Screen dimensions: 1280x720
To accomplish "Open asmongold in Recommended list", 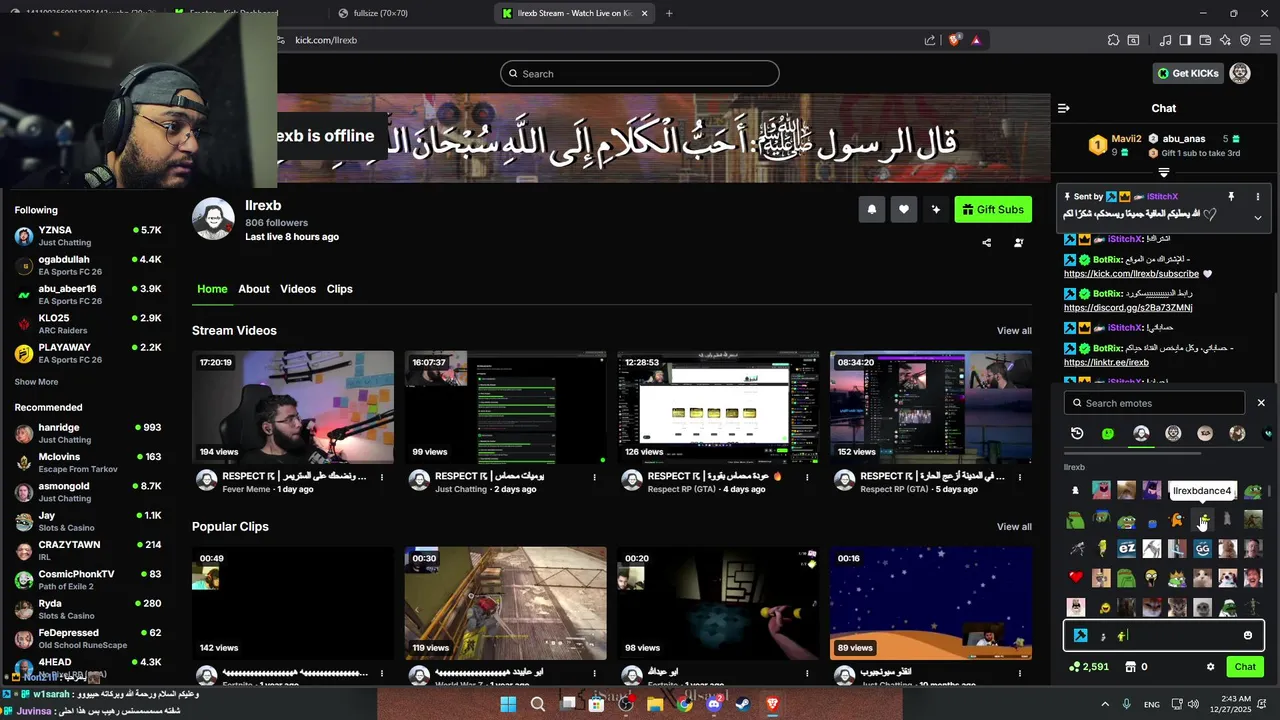I will tap(88, 492).
